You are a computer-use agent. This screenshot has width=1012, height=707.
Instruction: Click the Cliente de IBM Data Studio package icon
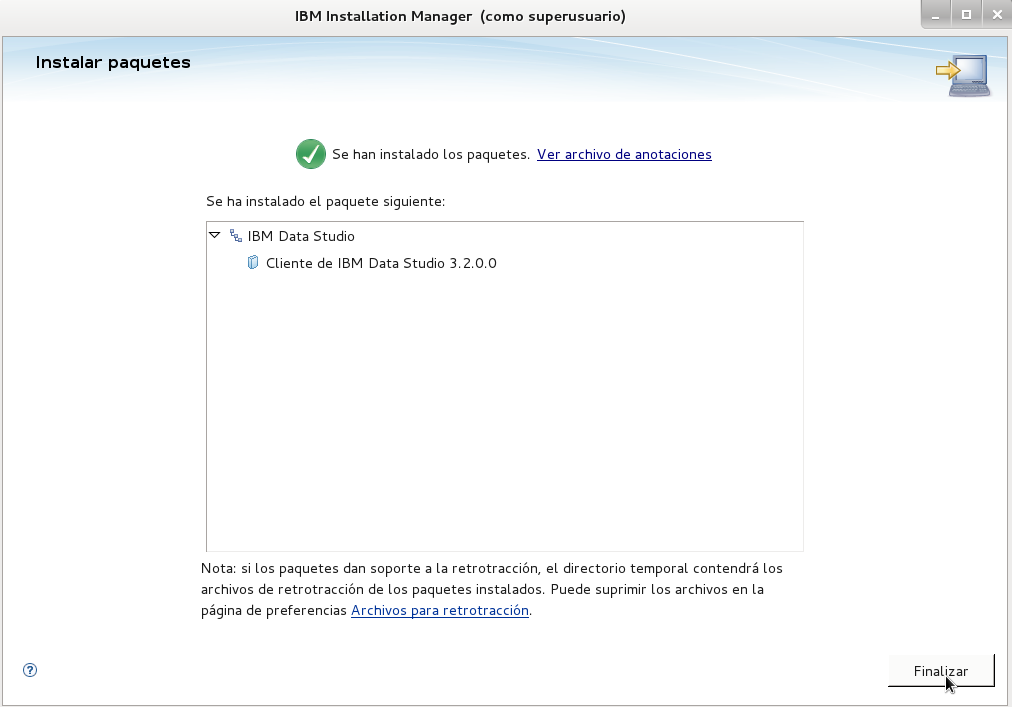point(253,263)
